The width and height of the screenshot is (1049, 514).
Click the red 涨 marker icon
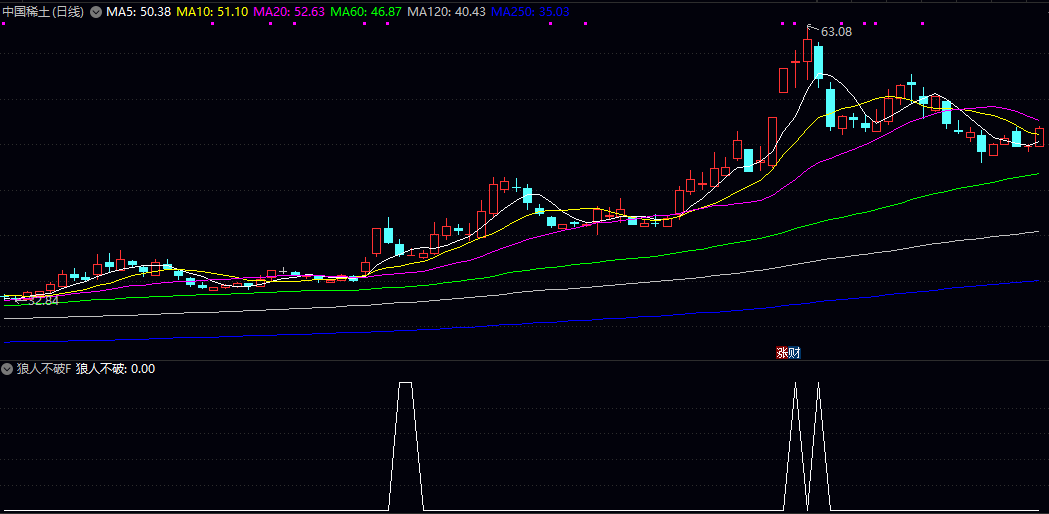pyautogui.click(x=782, y=353)
